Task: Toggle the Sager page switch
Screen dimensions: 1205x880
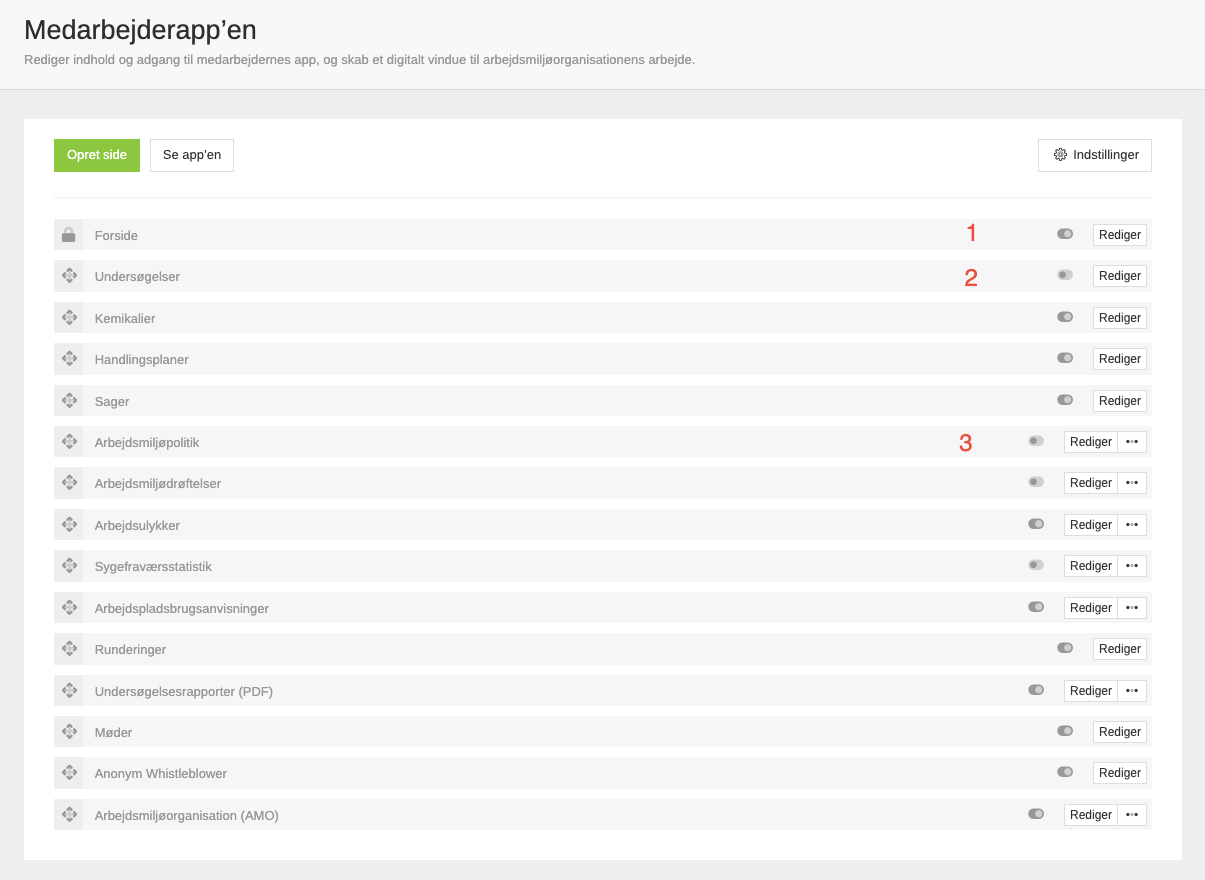Action: [1065, 400]
